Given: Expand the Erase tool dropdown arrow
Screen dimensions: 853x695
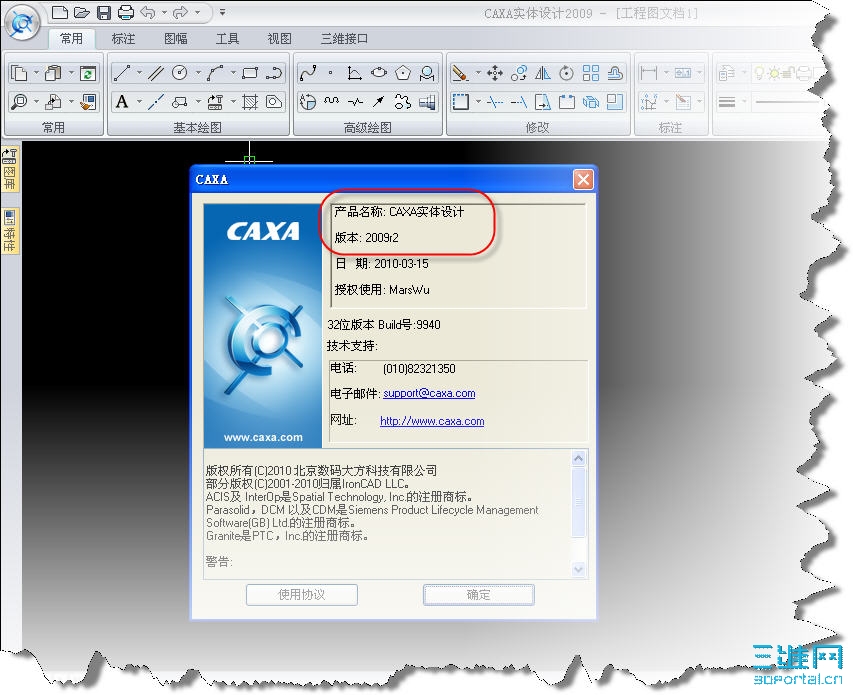Looking at the screenshot, I should (x=478, y=72).
